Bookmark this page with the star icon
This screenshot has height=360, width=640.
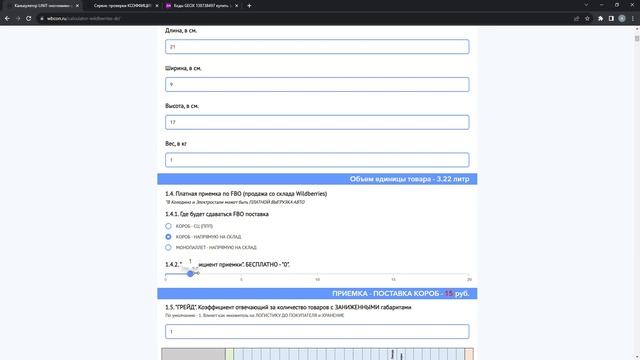587,18
